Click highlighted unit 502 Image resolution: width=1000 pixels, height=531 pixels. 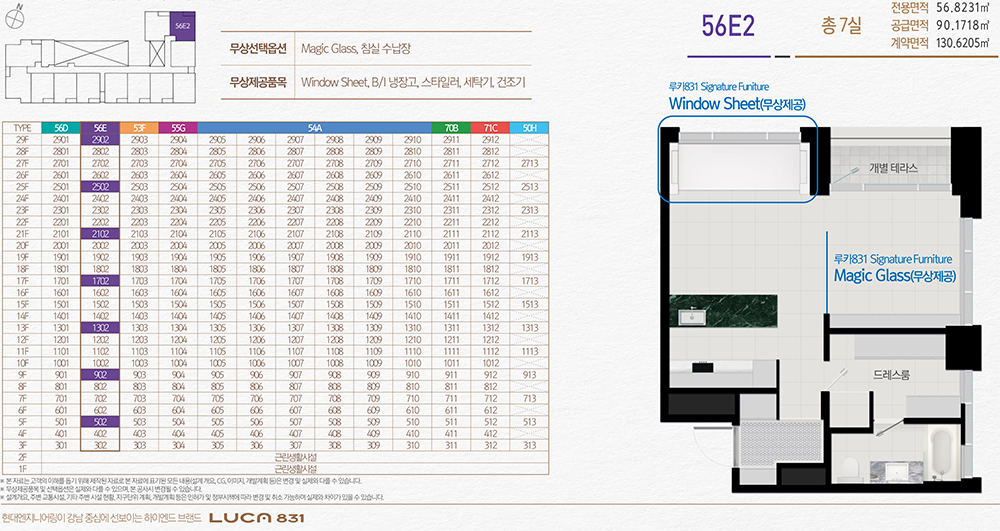[x=100, y=422]
